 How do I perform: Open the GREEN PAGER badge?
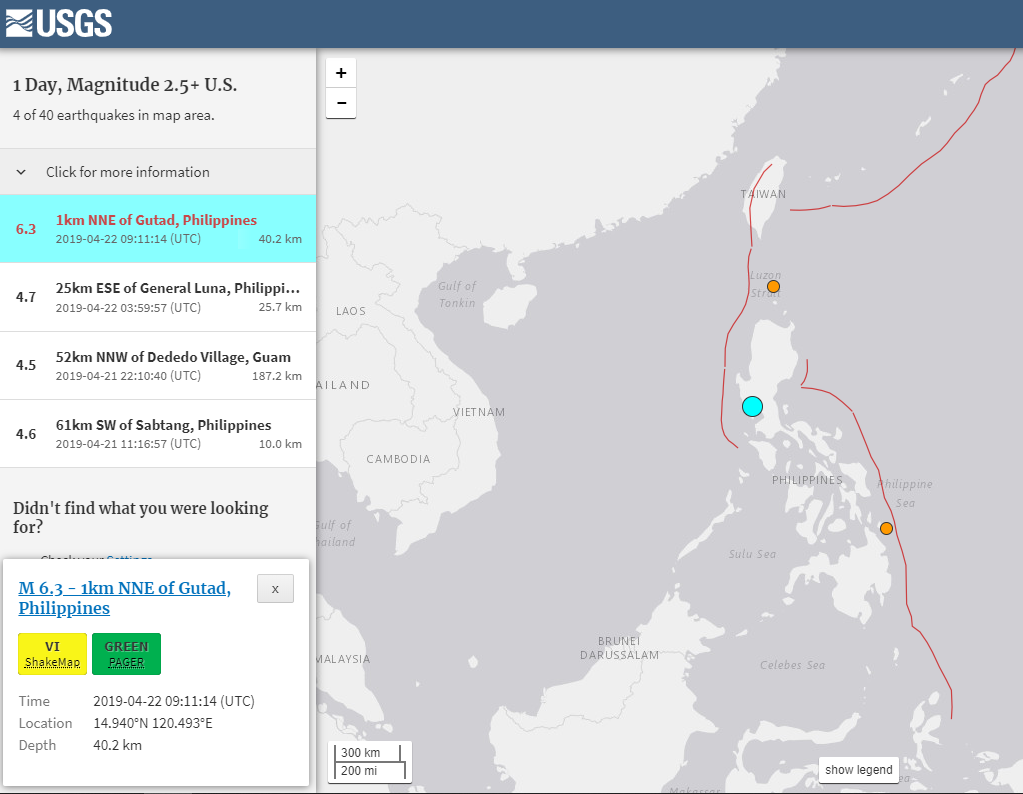126,654
